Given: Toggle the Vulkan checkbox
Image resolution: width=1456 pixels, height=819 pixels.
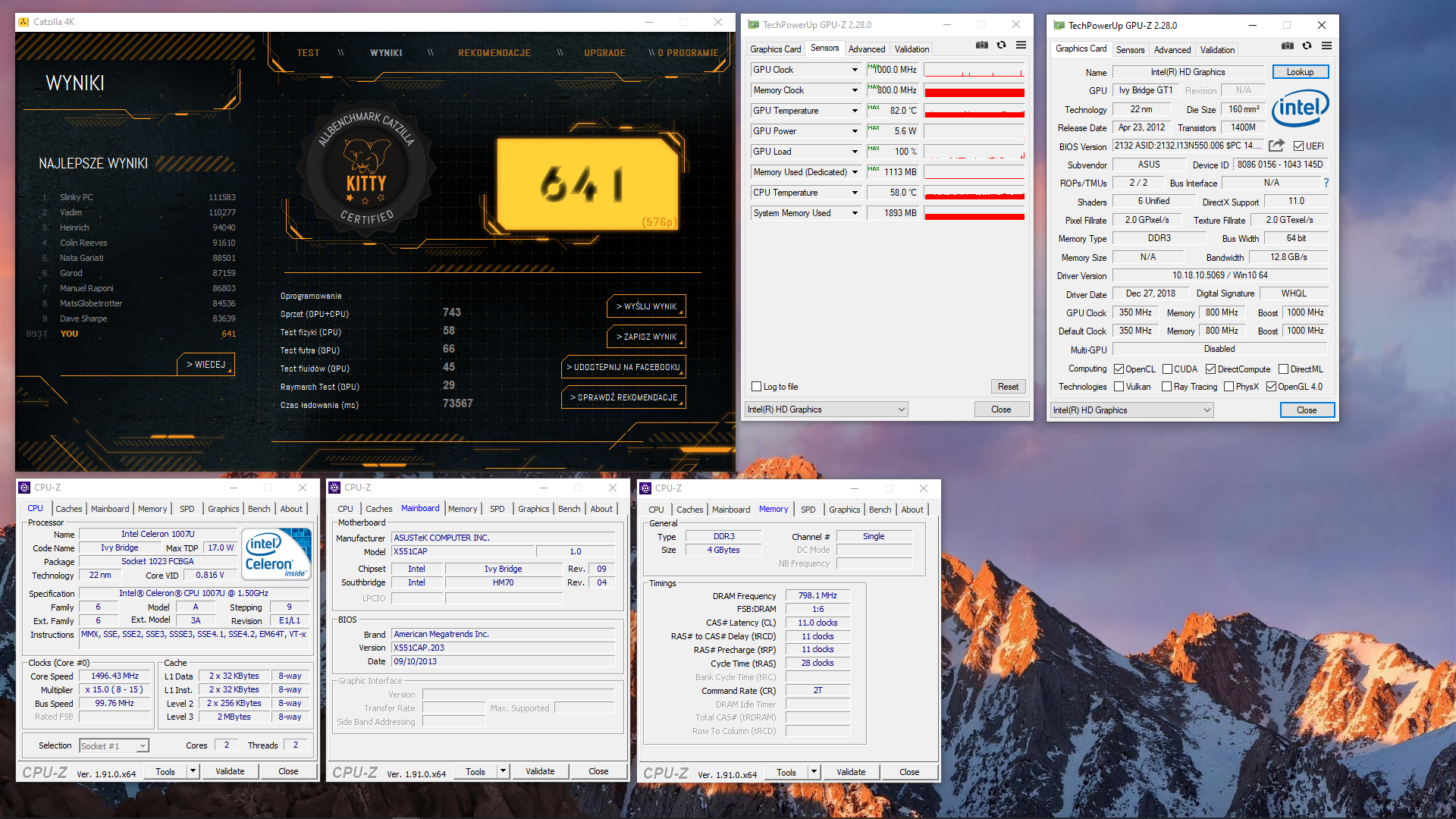Looking at the screenshot, I should (x=1119, y=387).
